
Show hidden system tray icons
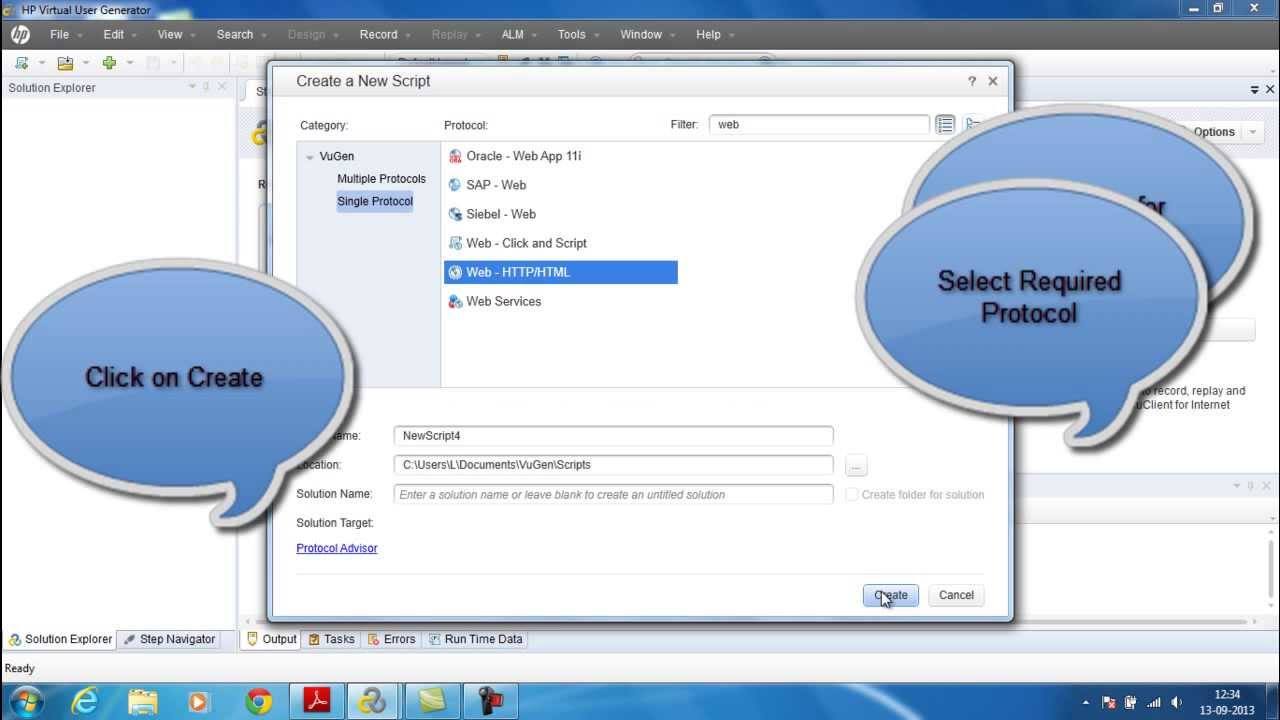pos(1086,702)
